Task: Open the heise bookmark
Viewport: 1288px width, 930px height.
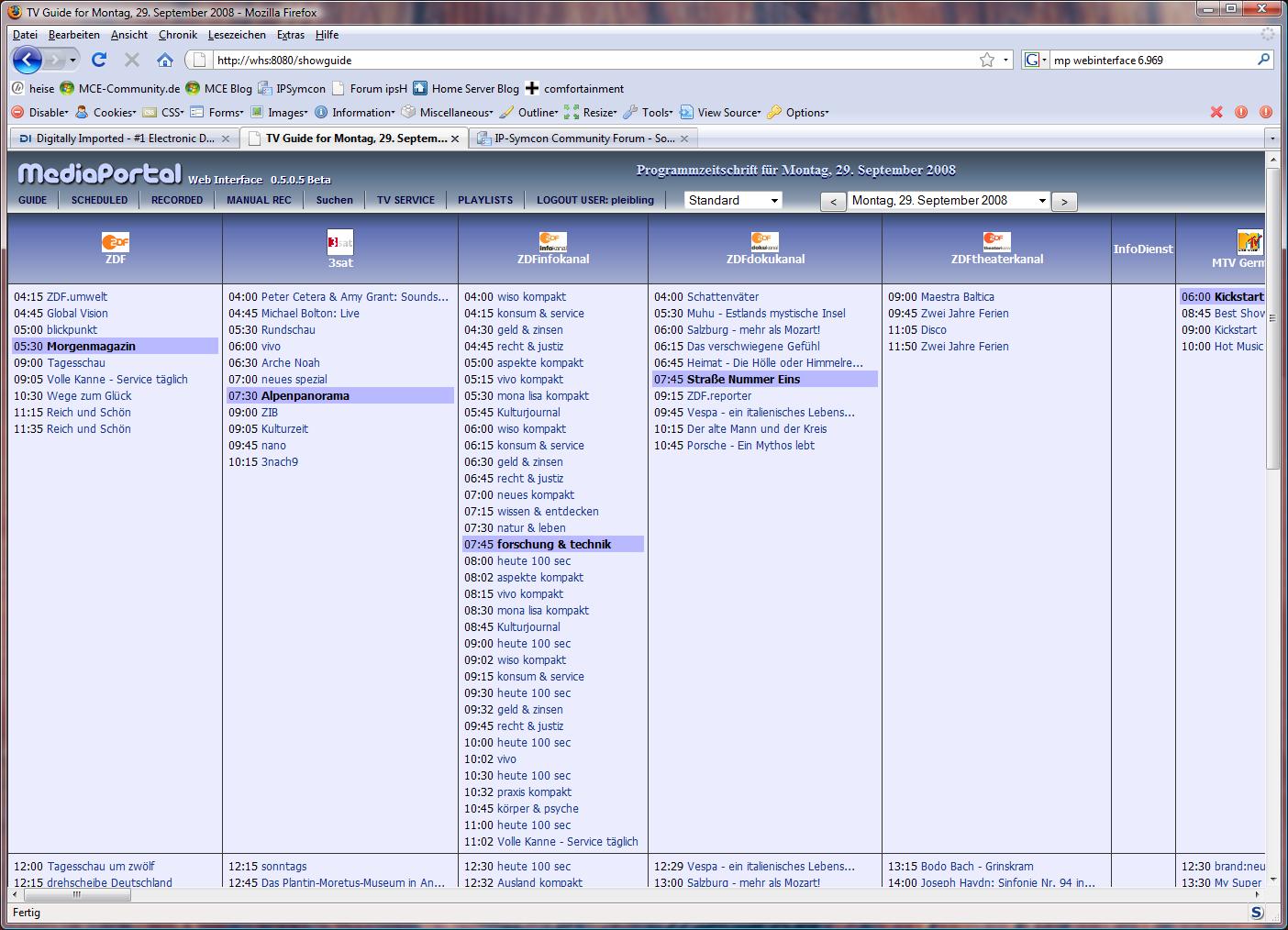Action: click(x=33, y=89)
